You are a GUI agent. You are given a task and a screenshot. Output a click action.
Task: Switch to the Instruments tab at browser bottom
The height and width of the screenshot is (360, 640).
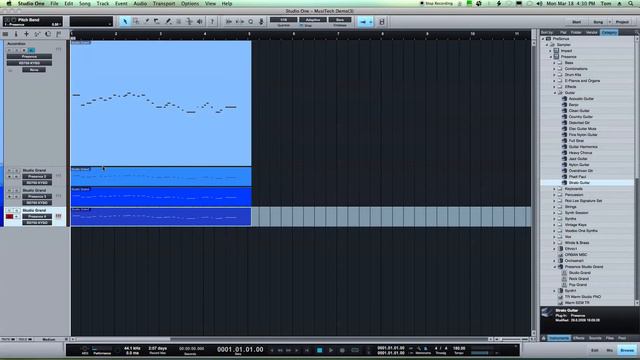(x=558, y=338)
